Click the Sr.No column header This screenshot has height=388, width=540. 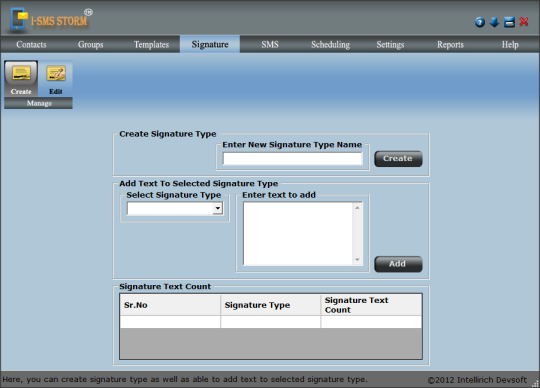click(170, 305)
